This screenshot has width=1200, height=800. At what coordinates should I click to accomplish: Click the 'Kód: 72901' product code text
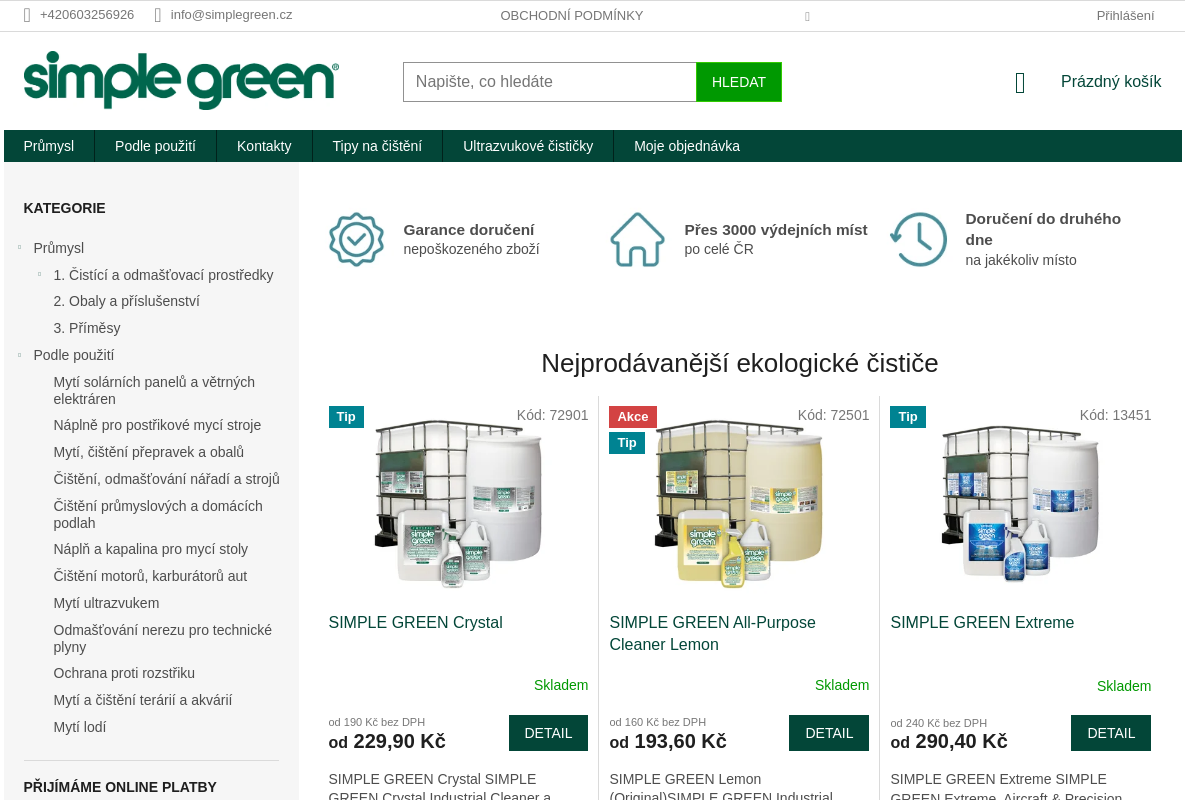click(552, 415)
